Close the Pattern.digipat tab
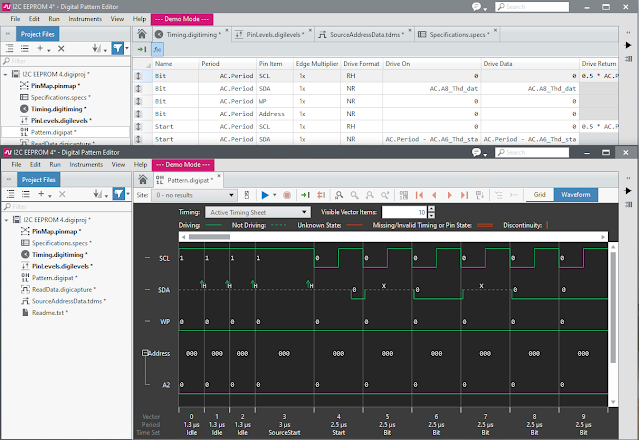The width and height of the screenshot is (639, 440). coord(219,176)
